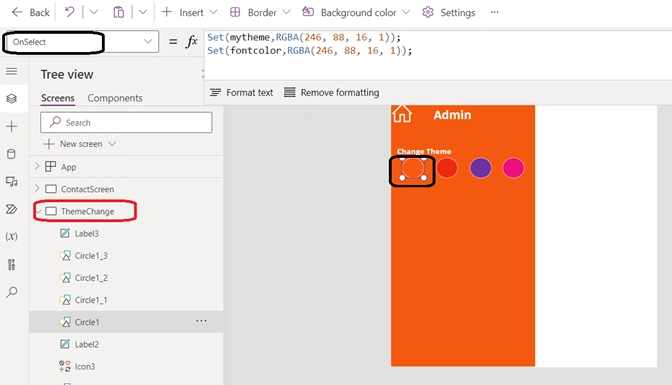Viewport: 672px width, 385px height.
Task: Open the Border dropdown
Action: 260,12
